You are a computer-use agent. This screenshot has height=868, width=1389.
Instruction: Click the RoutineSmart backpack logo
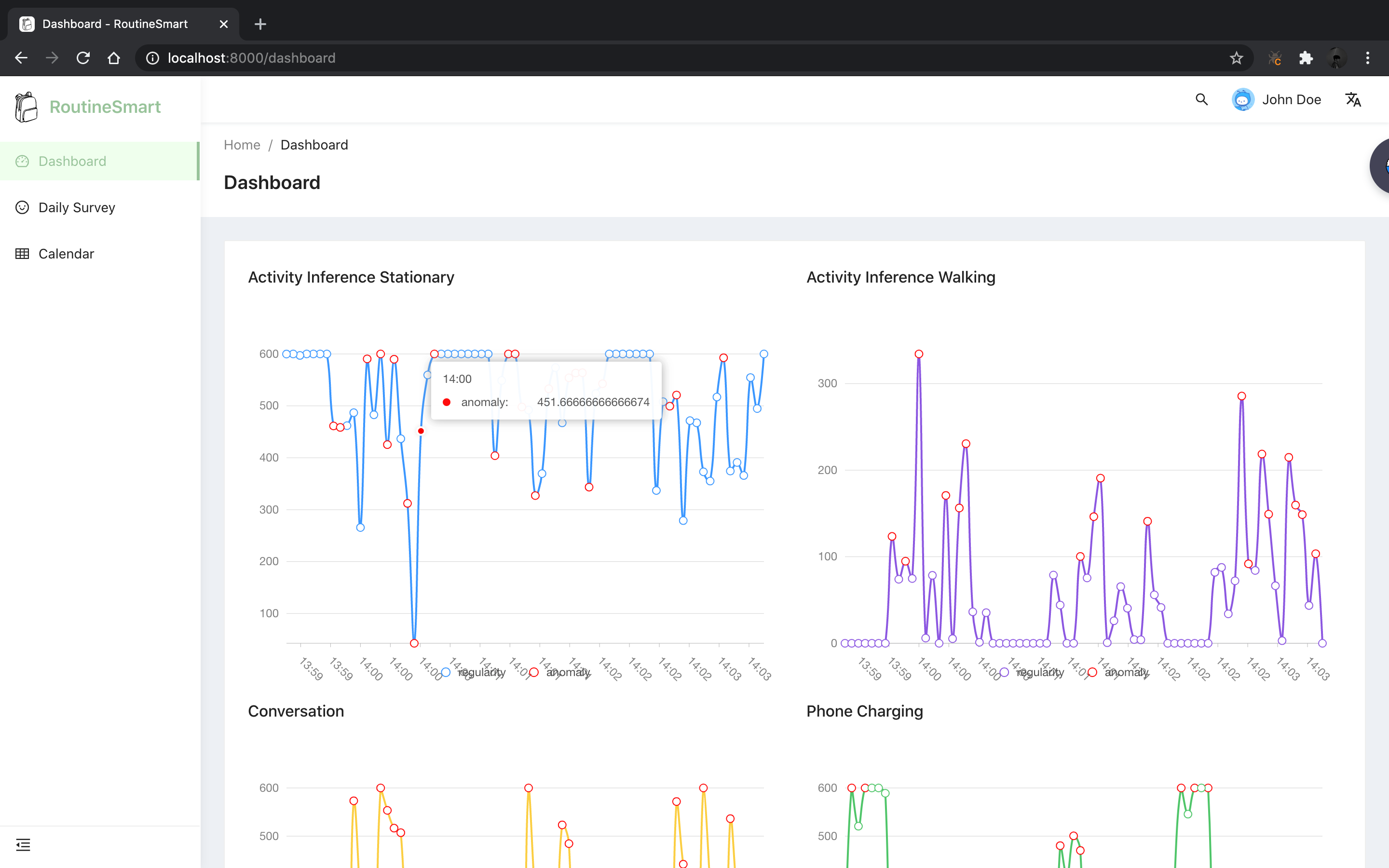pos(27,107)
